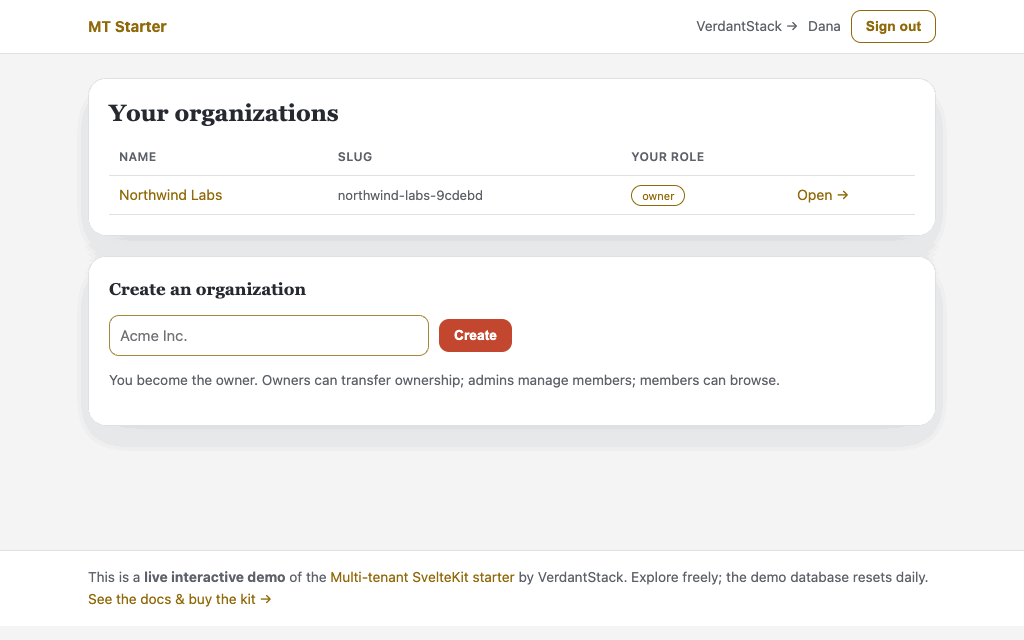Click the Sign out button
Screen dimensions: 1024x640
893,27
